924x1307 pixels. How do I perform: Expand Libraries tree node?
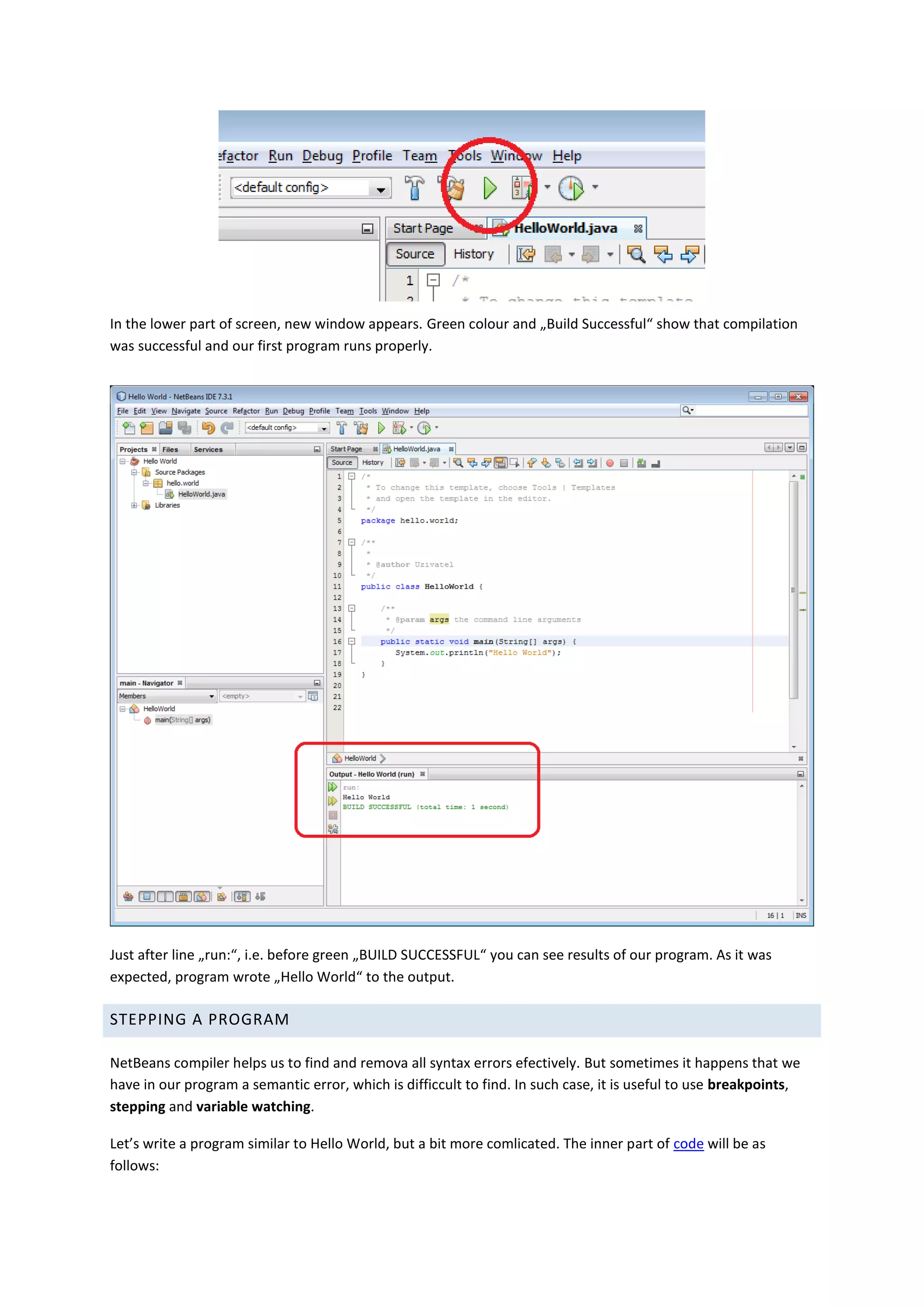click(x=134, y=505)
